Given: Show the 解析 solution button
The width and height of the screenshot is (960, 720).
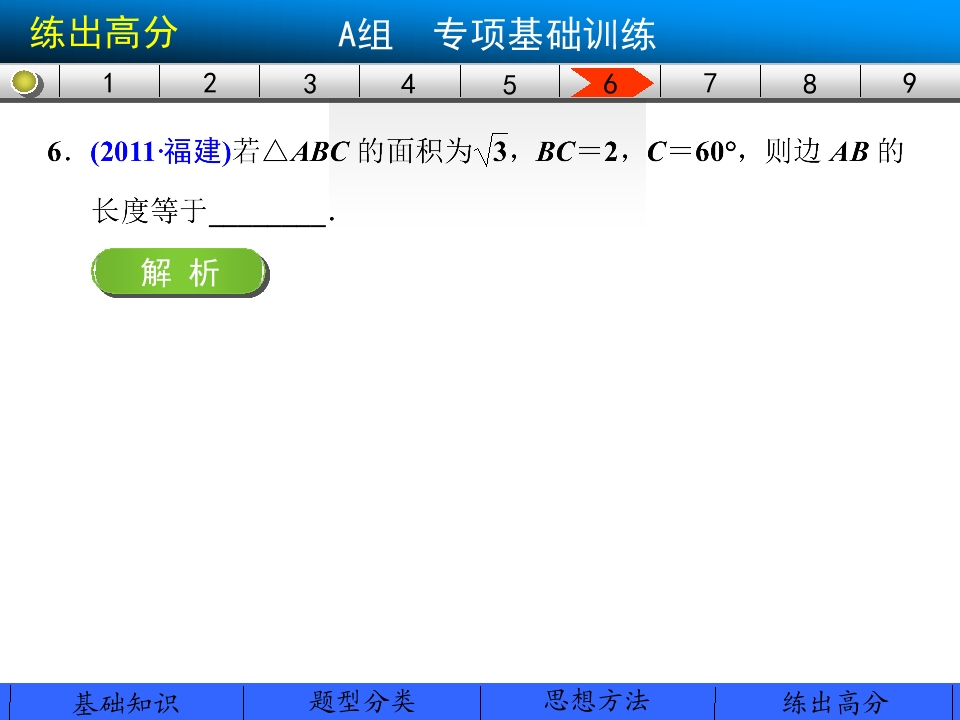Looking at the screenshot, I should pos(180,272).
